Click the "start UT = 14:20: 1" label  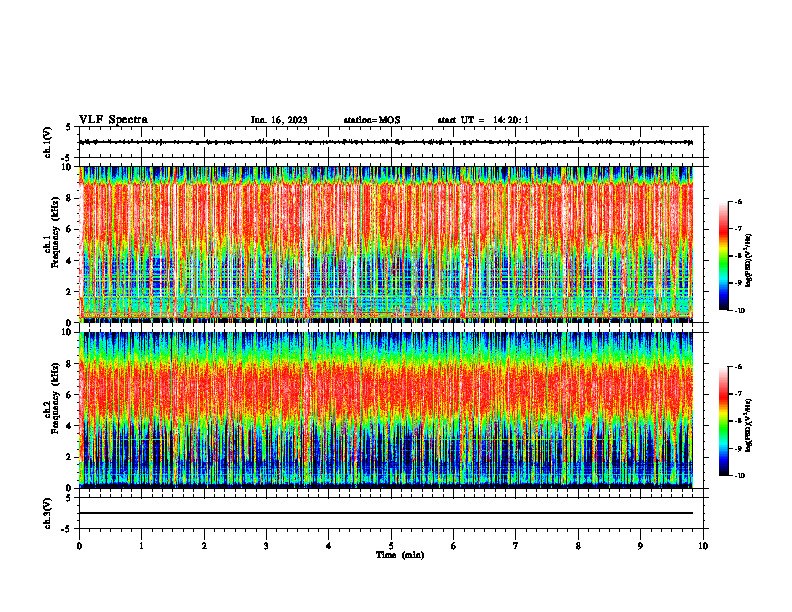click(483, 120)
